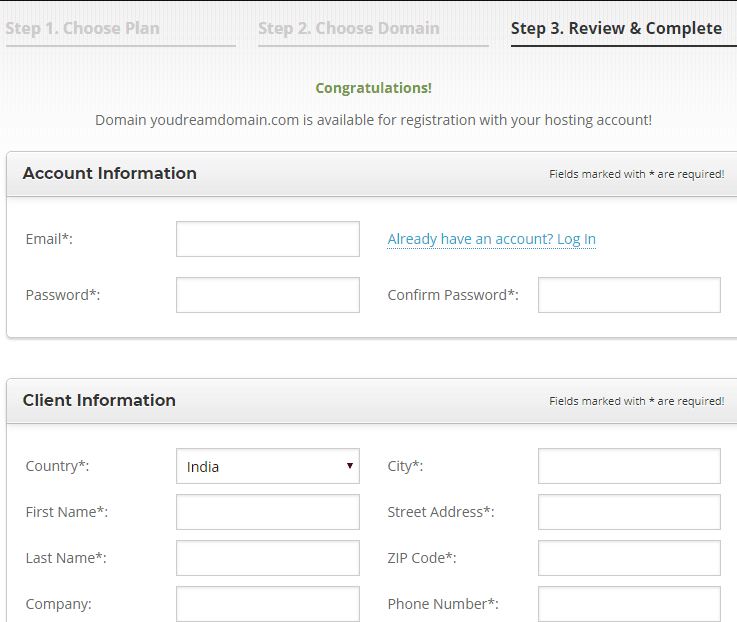Open the Country dropdown showing India
Image resolution: width=737 pixels, height=622 pixels.
tap(267, 466)
